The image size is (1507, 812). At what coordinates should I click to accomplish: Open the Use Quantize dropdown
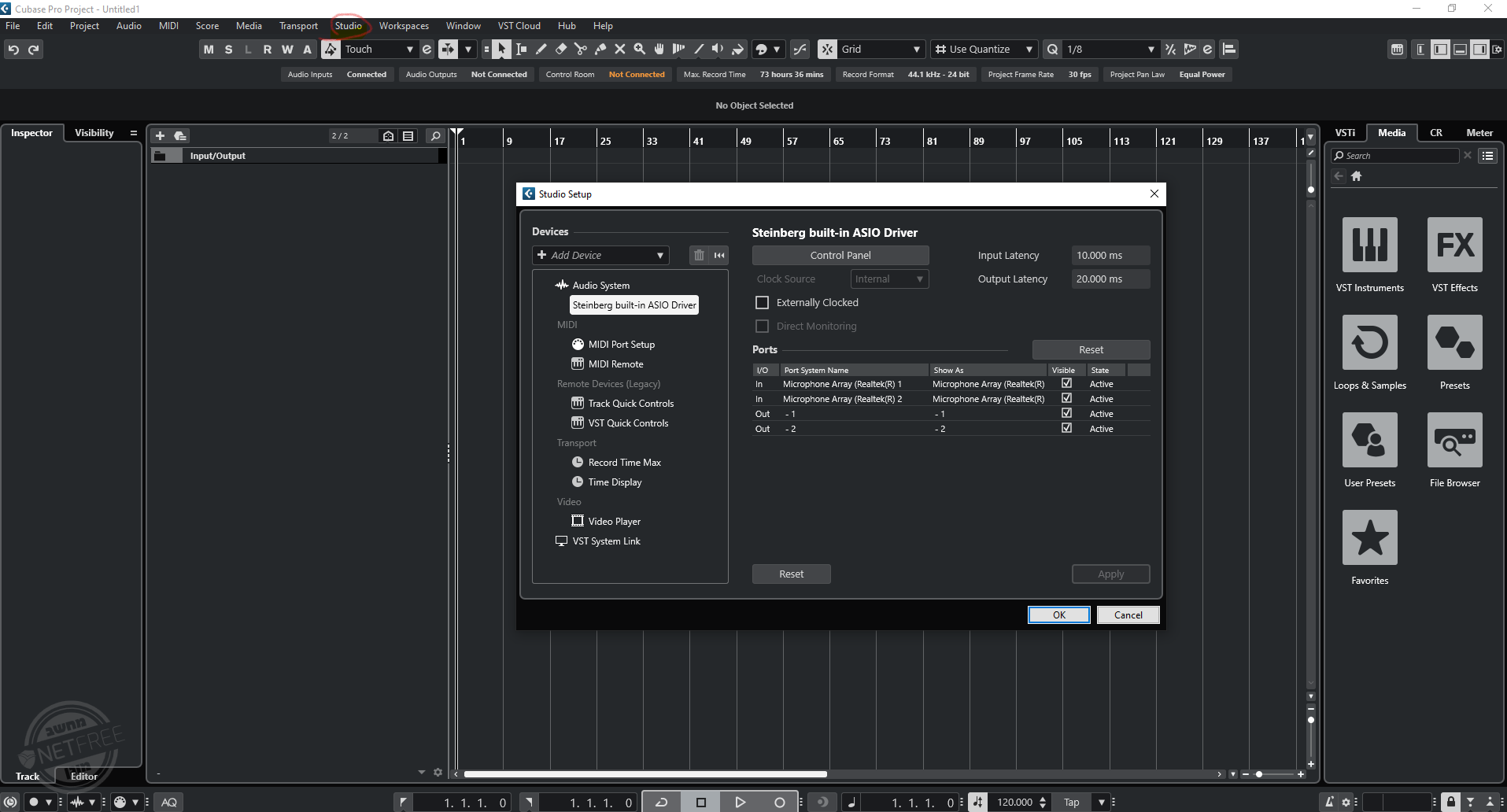[x=984, y=49]
